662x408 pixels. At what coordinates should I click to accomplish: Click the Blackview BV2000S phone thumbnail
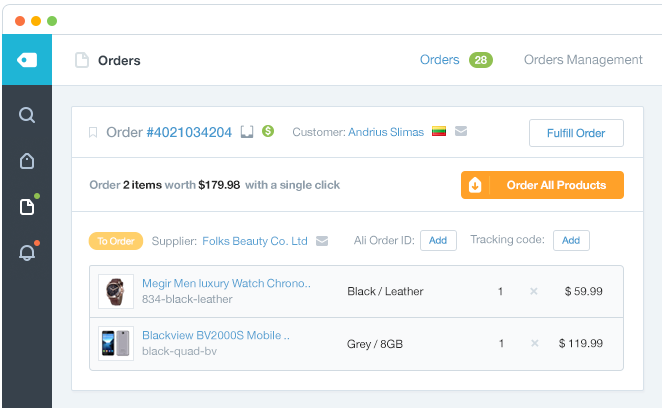click(x=116, y=343)
